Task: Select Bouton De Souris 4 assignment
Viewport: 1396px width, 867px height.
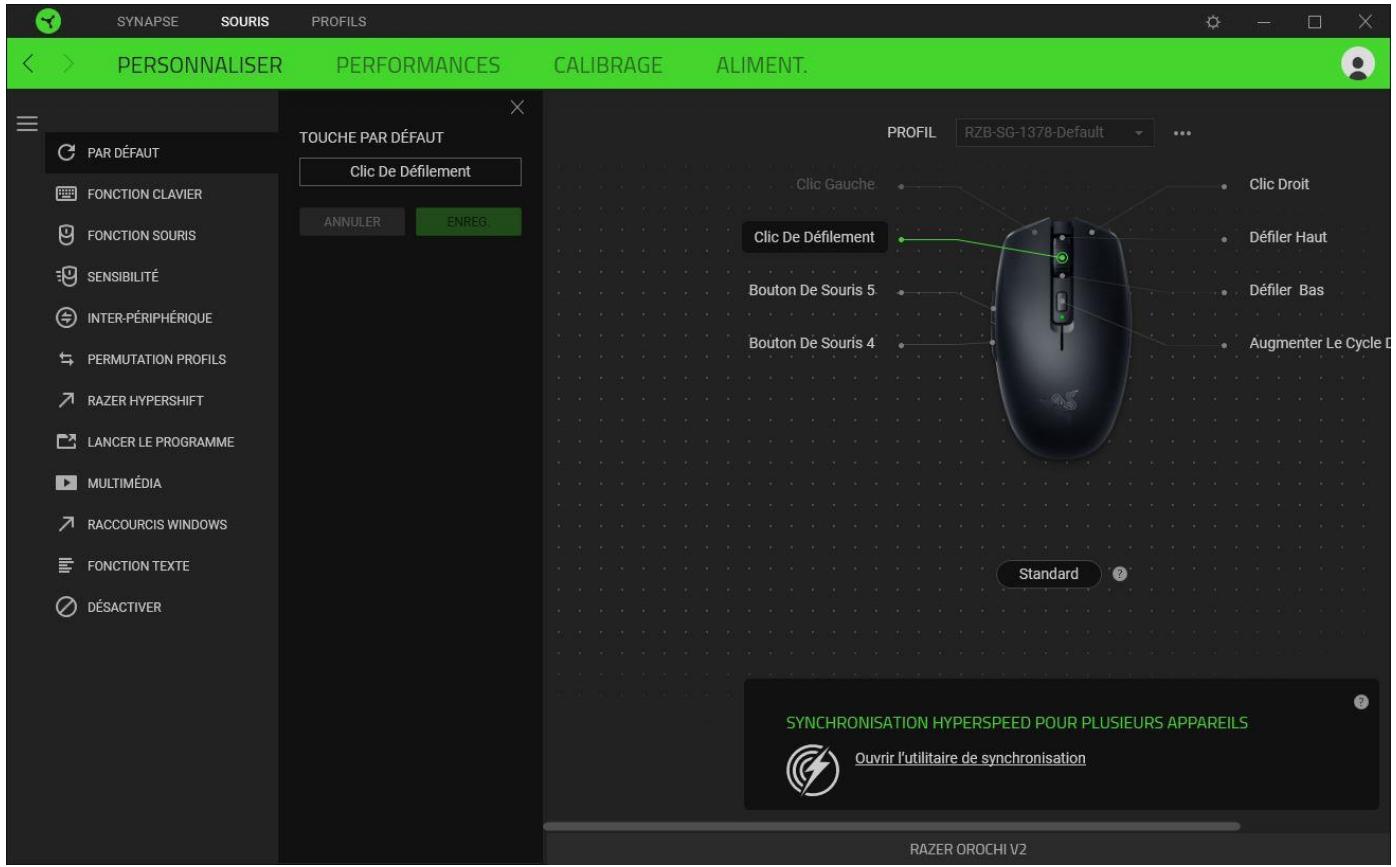Action: pyautogui.click(x=812, y=343)
